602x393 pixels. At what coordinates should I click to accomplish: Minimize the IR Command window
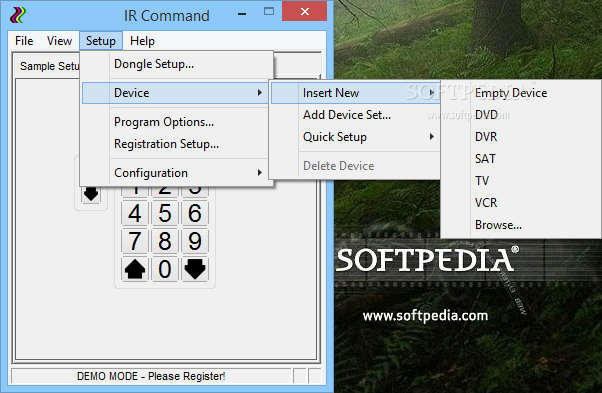pos(242,14)
